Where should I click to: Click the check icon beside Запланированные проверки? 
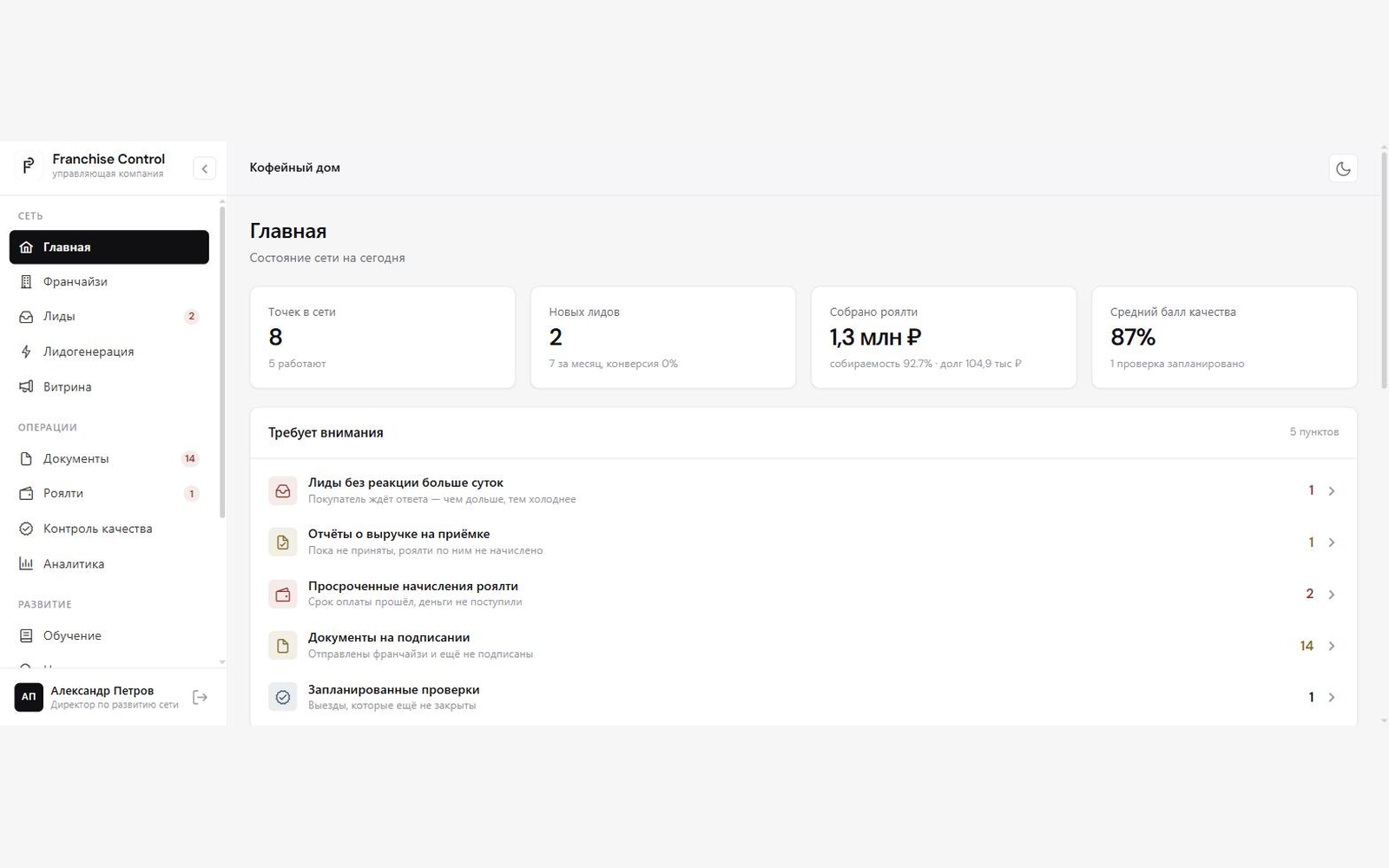coord(283,697)
